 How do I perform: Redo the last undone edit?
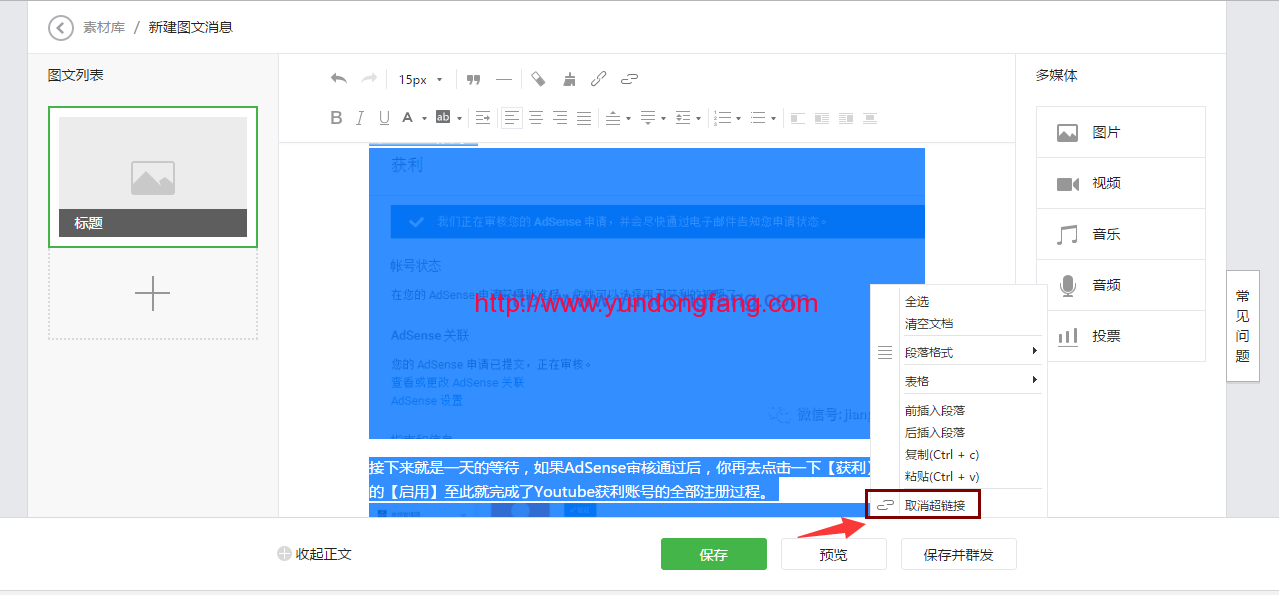tap(369, 79)
